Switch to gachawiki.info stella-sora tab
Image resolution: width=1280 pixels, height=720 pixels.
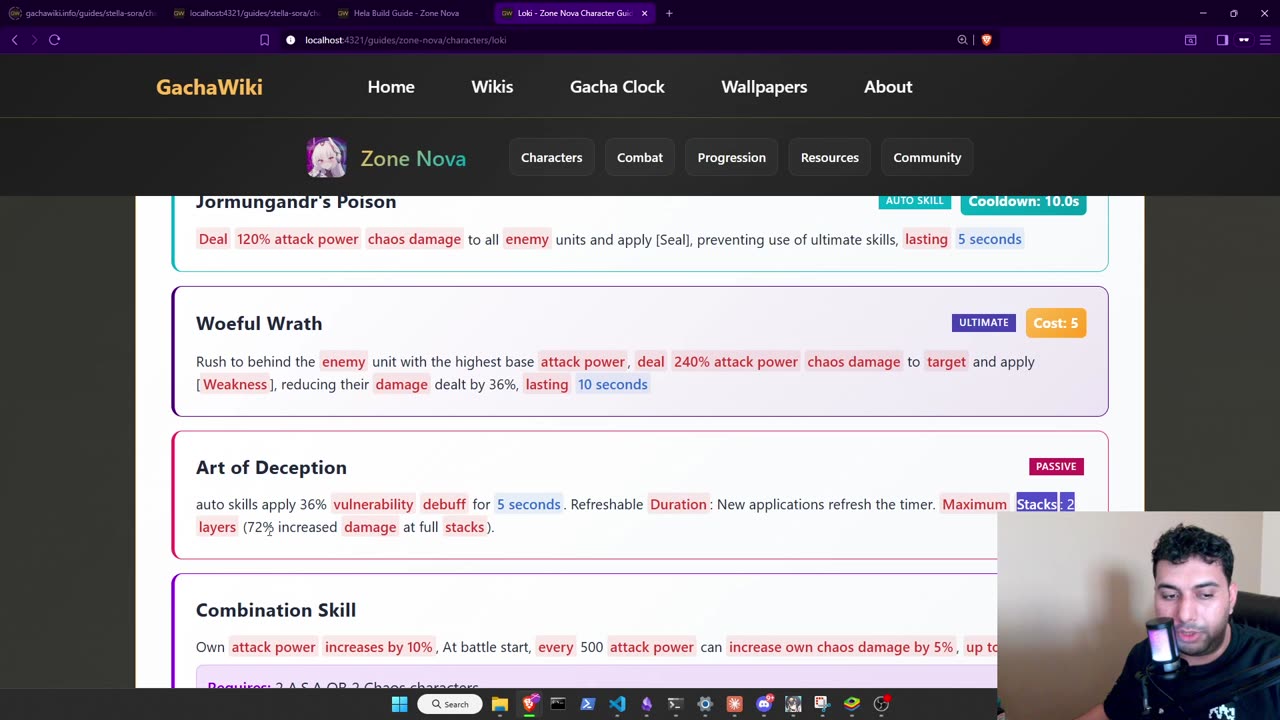coord(82,13)
